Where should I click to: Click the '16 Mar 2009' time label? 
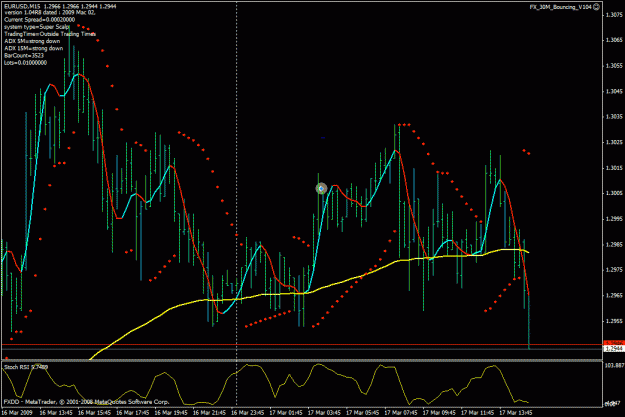click(17, 413)
